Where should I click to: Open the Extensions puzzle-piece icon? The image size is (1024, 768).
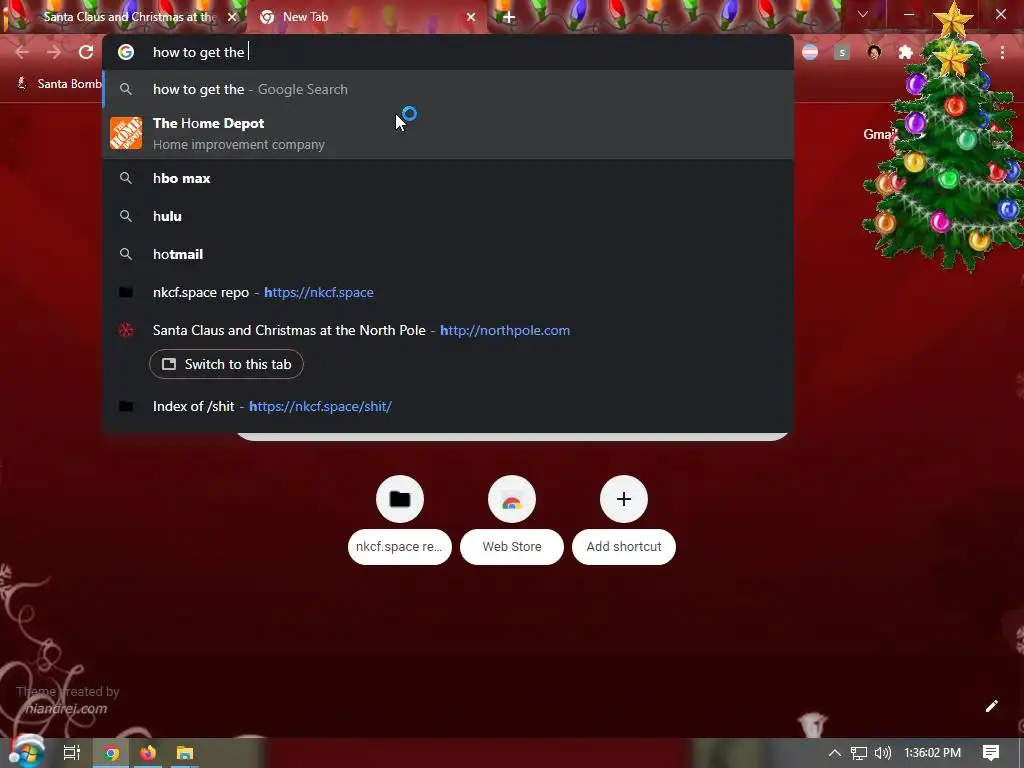[906, 52]
